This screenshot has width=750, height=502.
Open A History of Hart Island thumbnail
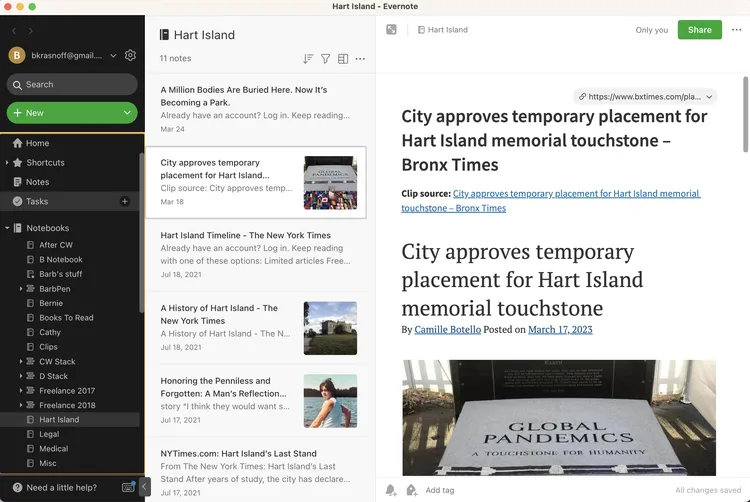[330, 328]
